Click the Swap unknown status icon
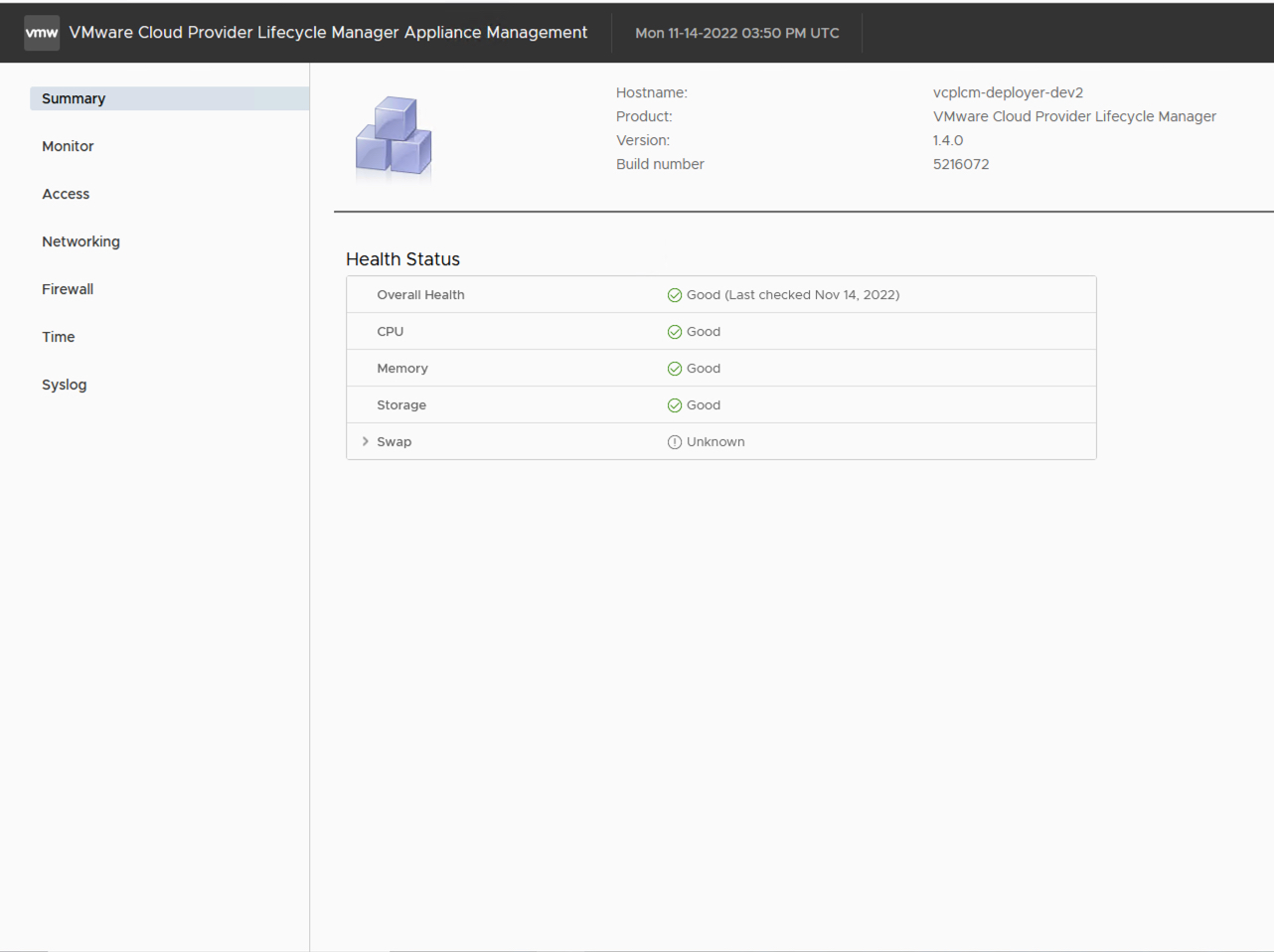 675,442
